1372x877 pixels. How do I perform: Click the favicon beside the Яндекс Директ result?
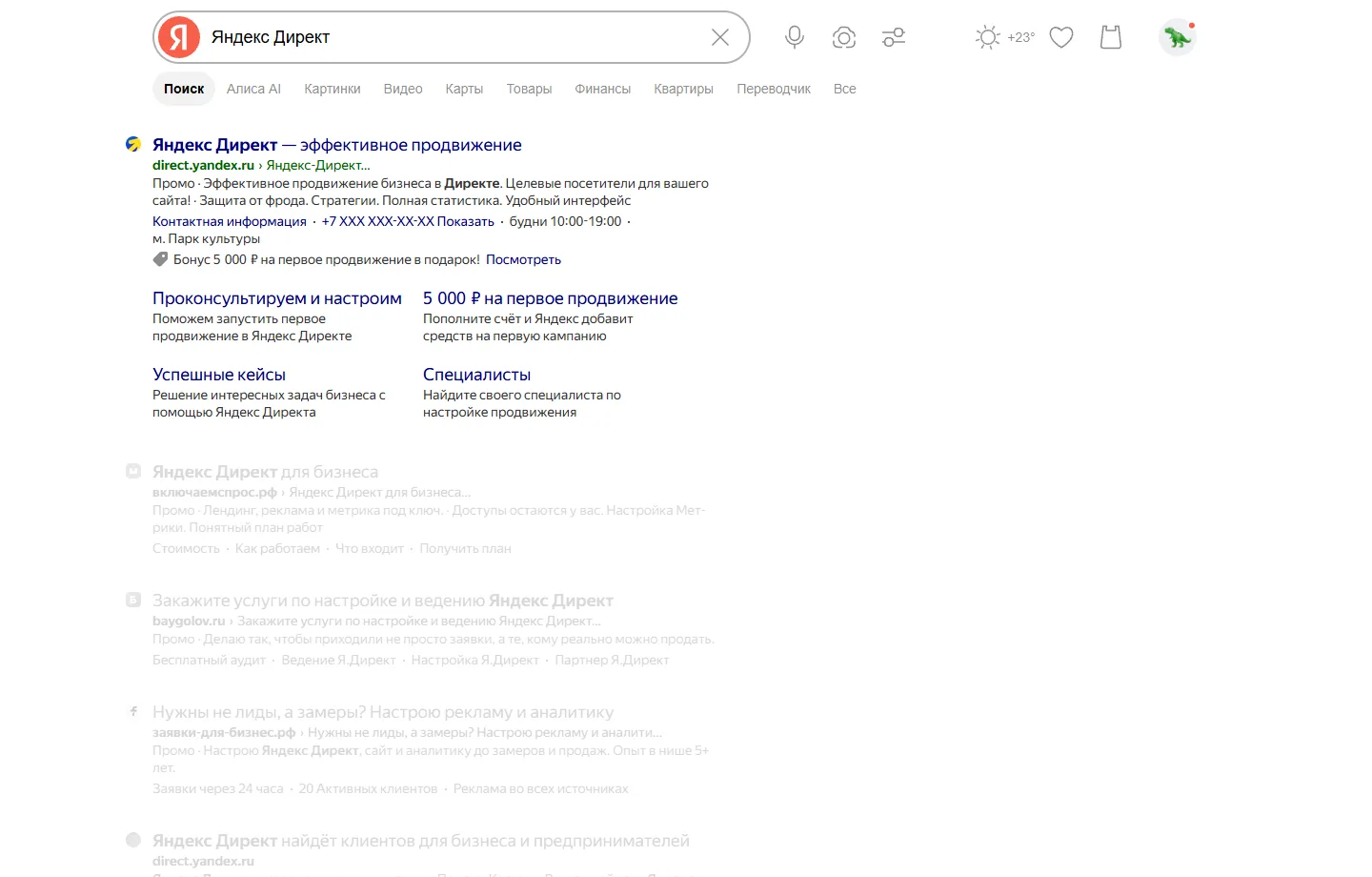(133, 144)
